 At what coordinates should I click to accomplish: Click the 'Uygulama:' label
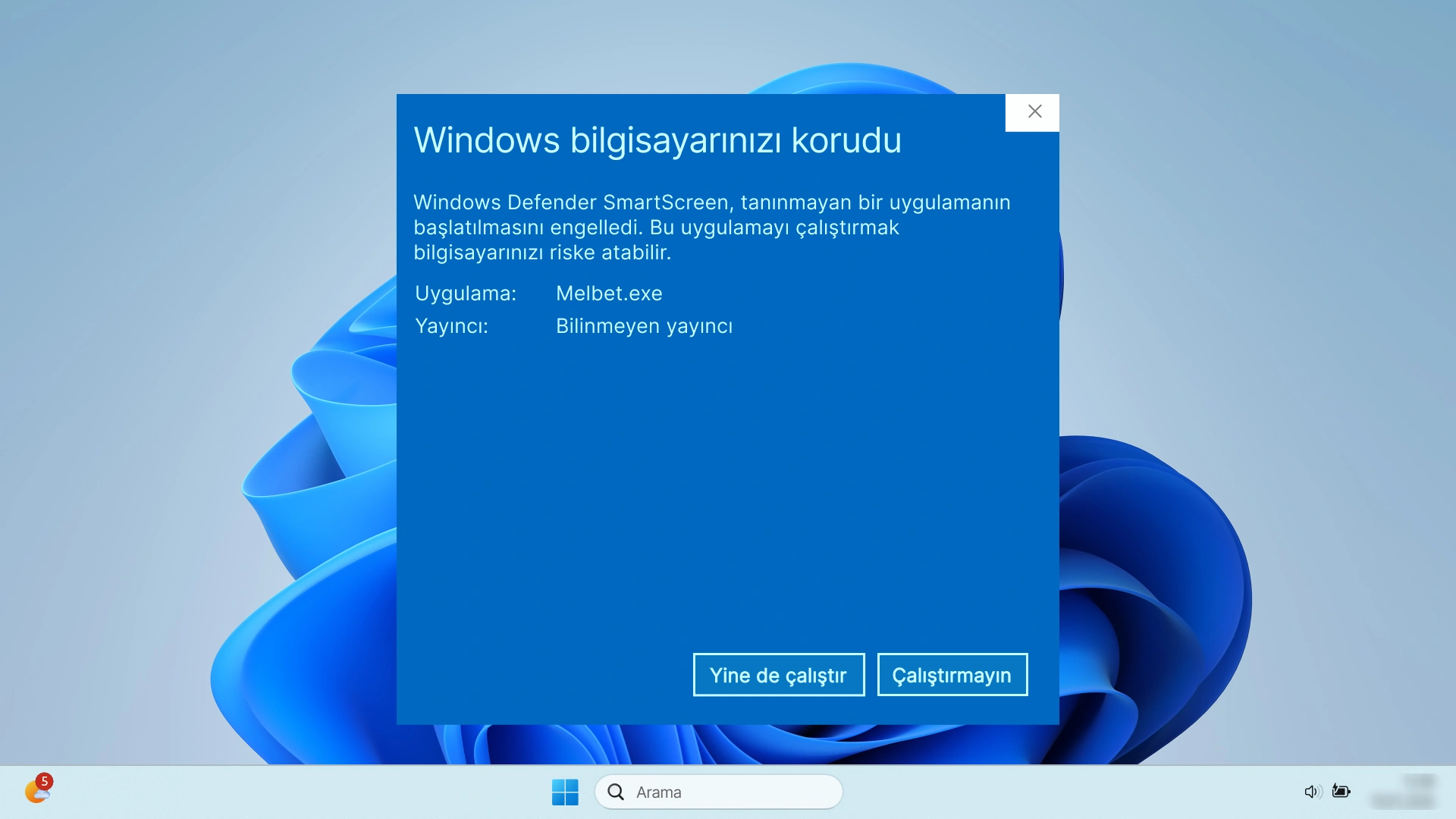coord(466,293)
